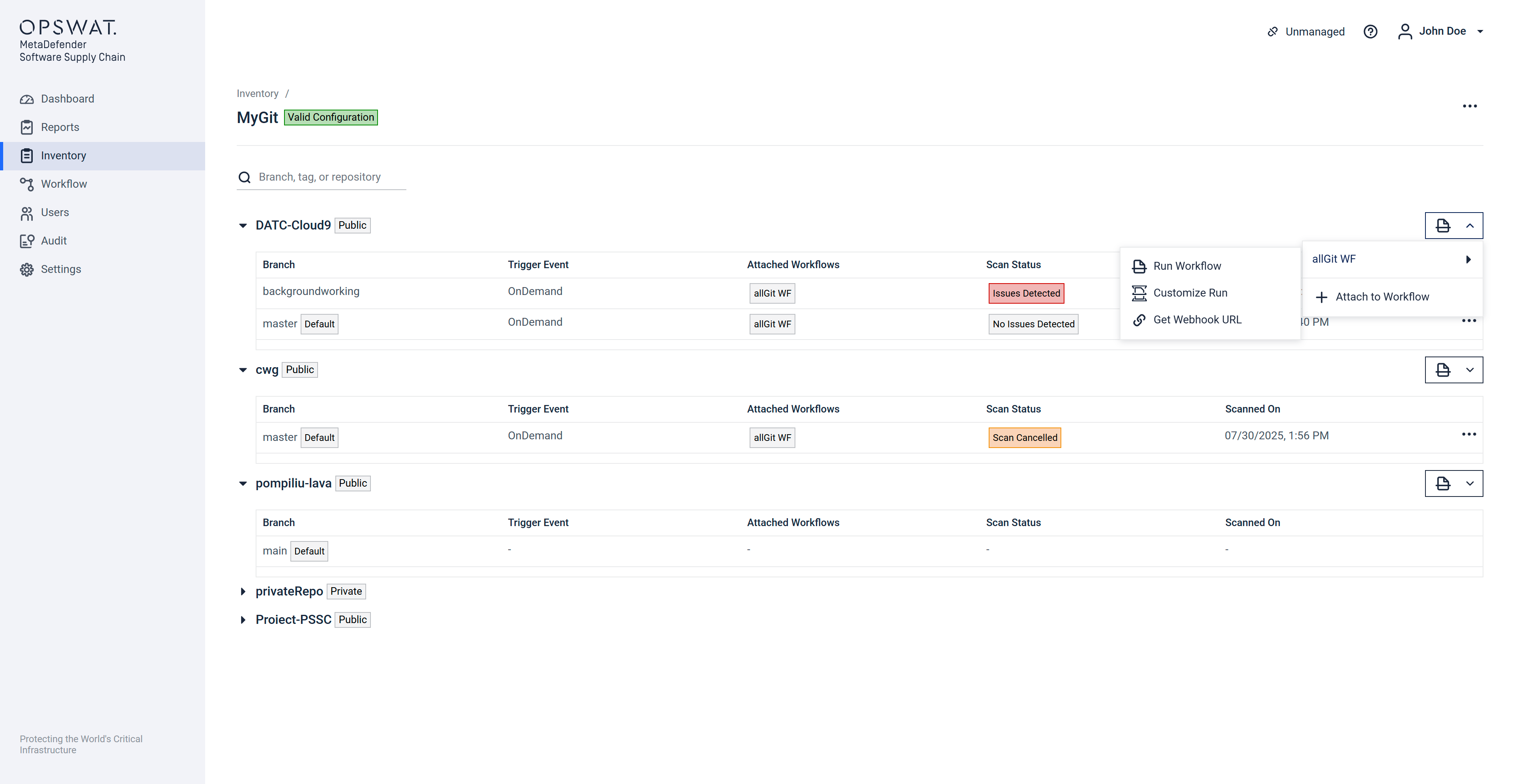Open help via question mark icon
1515x784 pixels.
(x=1370, y=32)
